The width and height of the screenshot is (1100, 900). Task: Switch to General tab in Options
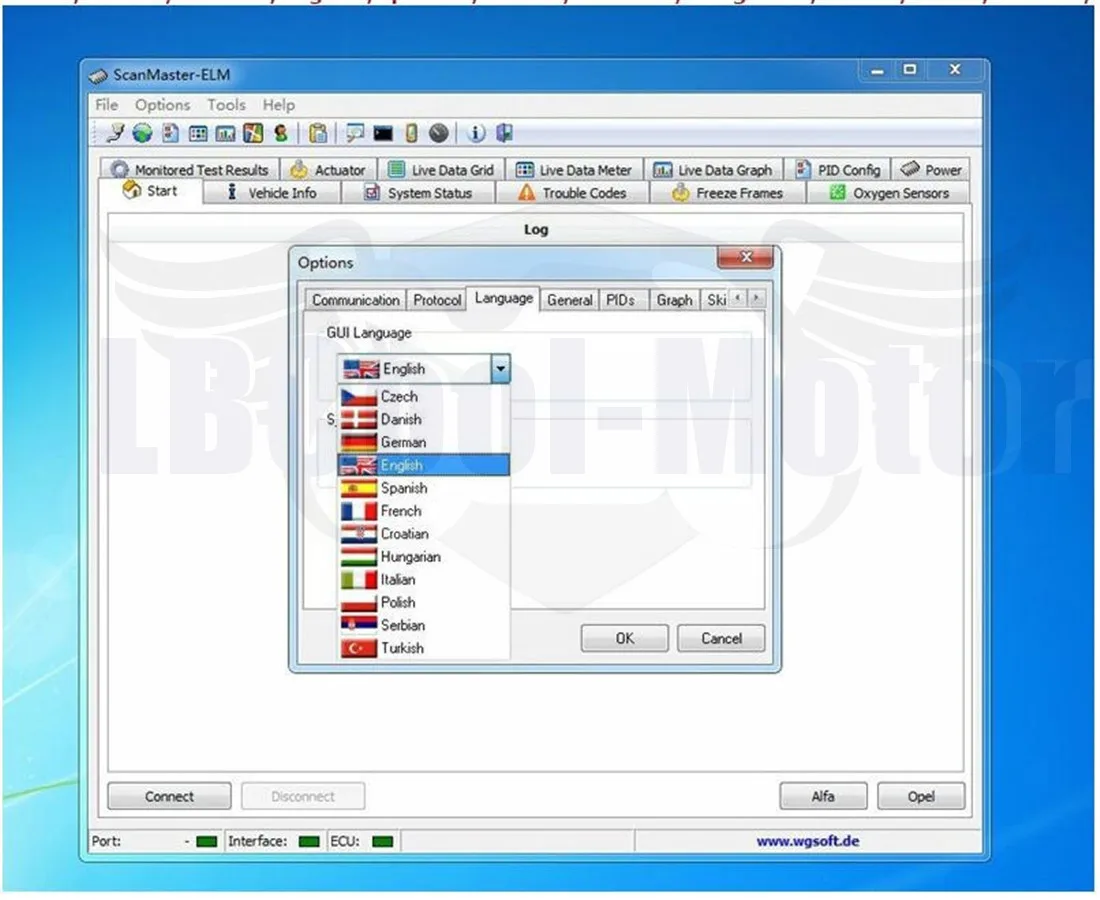[570, 300]
